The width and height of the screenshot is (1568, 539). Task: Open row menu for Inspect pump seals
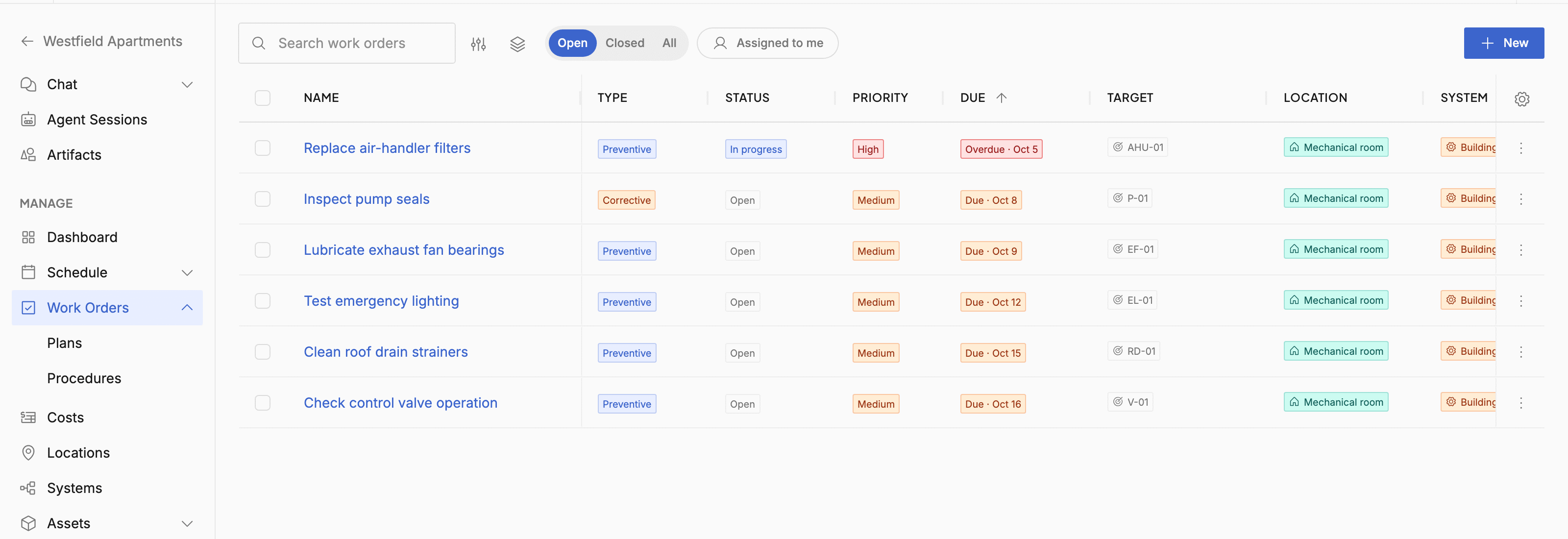[x=1520, y=199]
